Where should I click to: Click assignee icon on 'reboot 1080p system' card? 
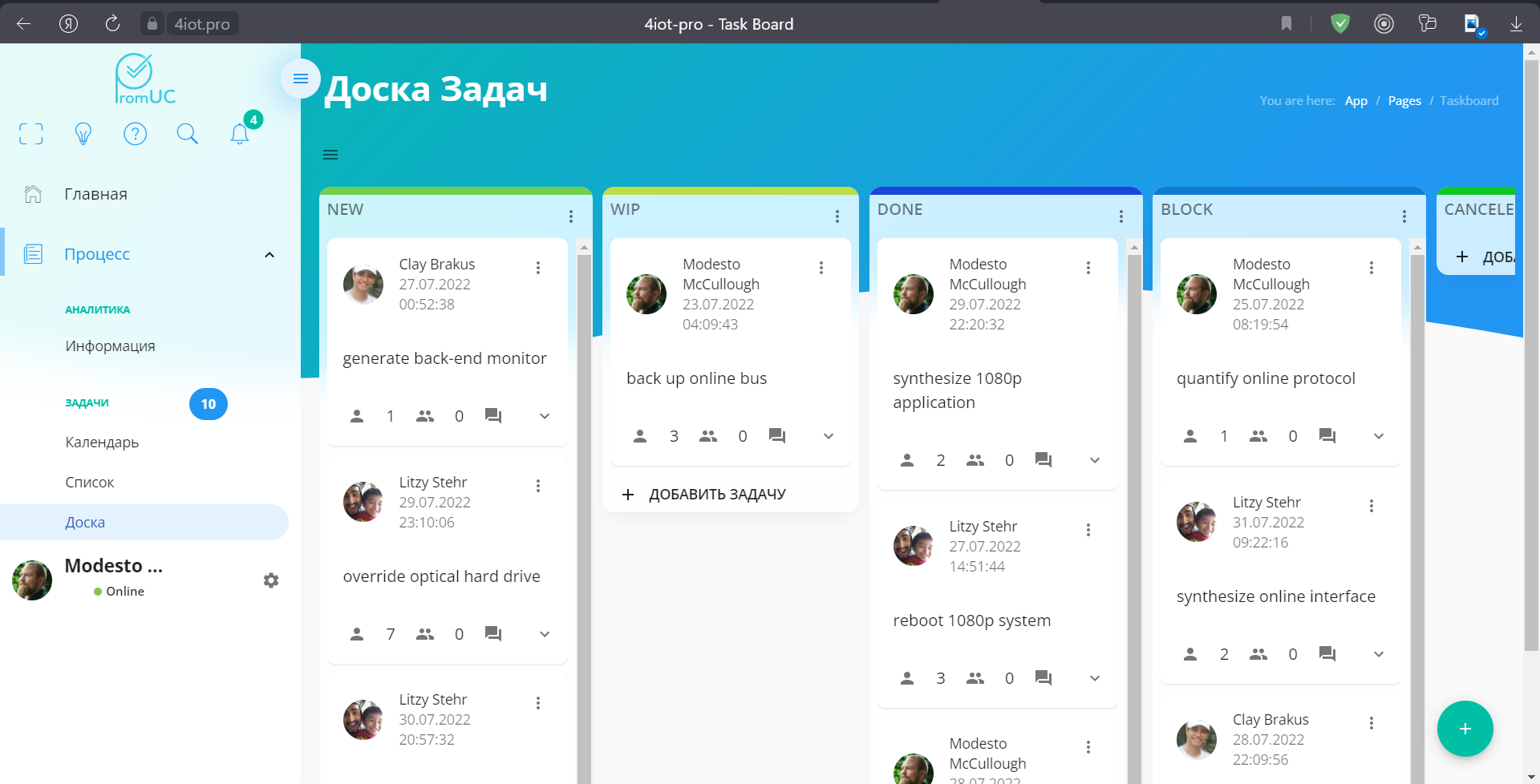click(x=906, y=677)
